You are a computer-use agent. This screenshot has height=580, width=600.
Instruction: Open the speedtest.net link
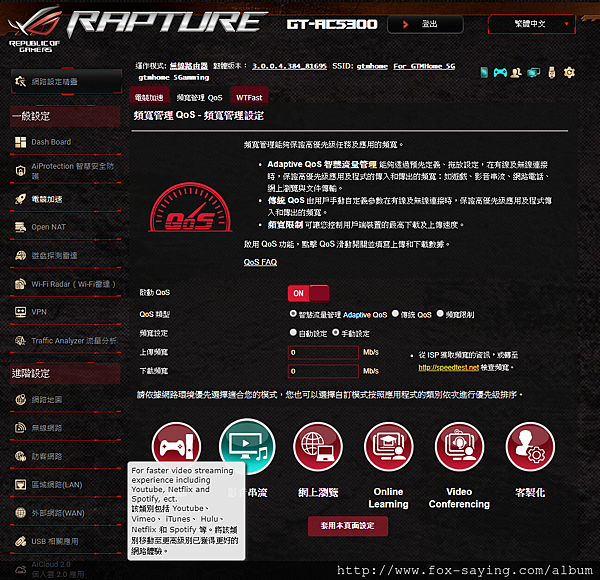(x=448, y=367)
